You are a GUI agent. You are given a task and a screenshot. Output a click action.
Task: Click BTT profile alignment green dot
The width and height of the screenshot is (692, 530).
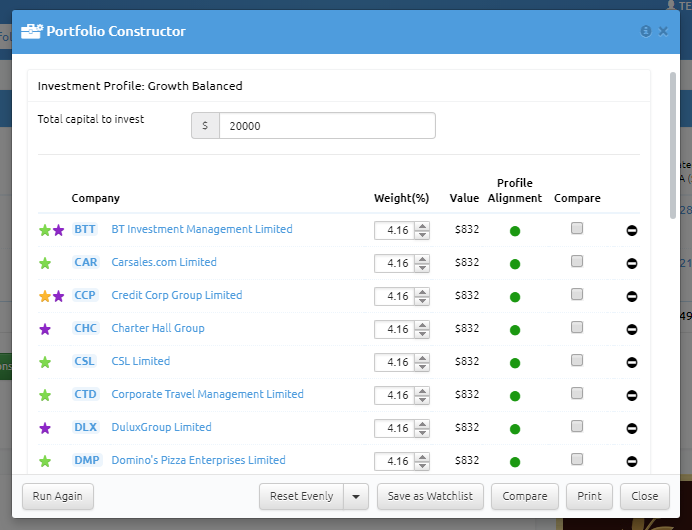pos(515,231)
